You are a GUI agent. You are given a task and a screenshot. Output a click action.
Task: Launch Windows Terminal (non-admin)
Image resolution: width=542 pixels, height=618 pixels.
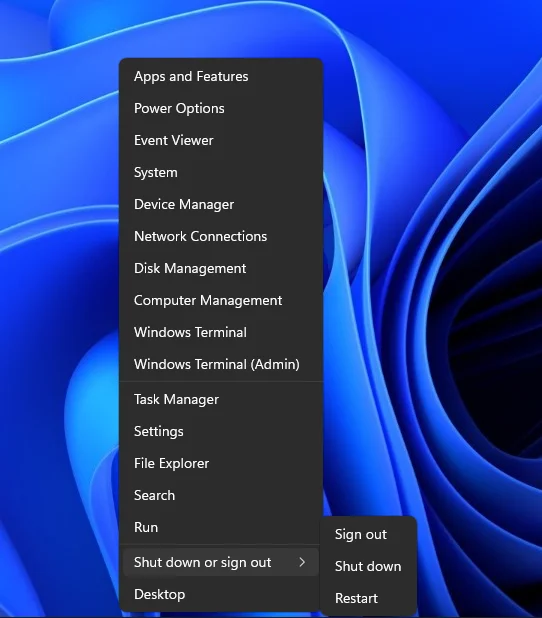[x=221, y=332]
